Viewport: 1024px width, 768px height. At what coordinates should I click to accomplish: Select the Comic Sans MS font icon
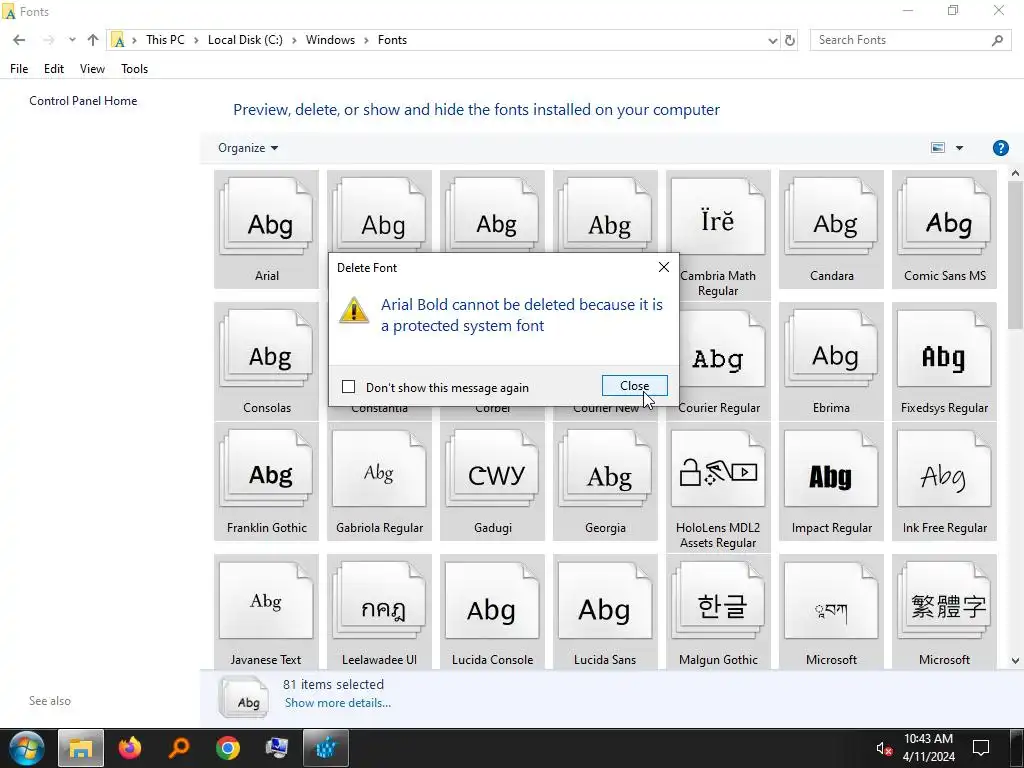pos(944,229)
